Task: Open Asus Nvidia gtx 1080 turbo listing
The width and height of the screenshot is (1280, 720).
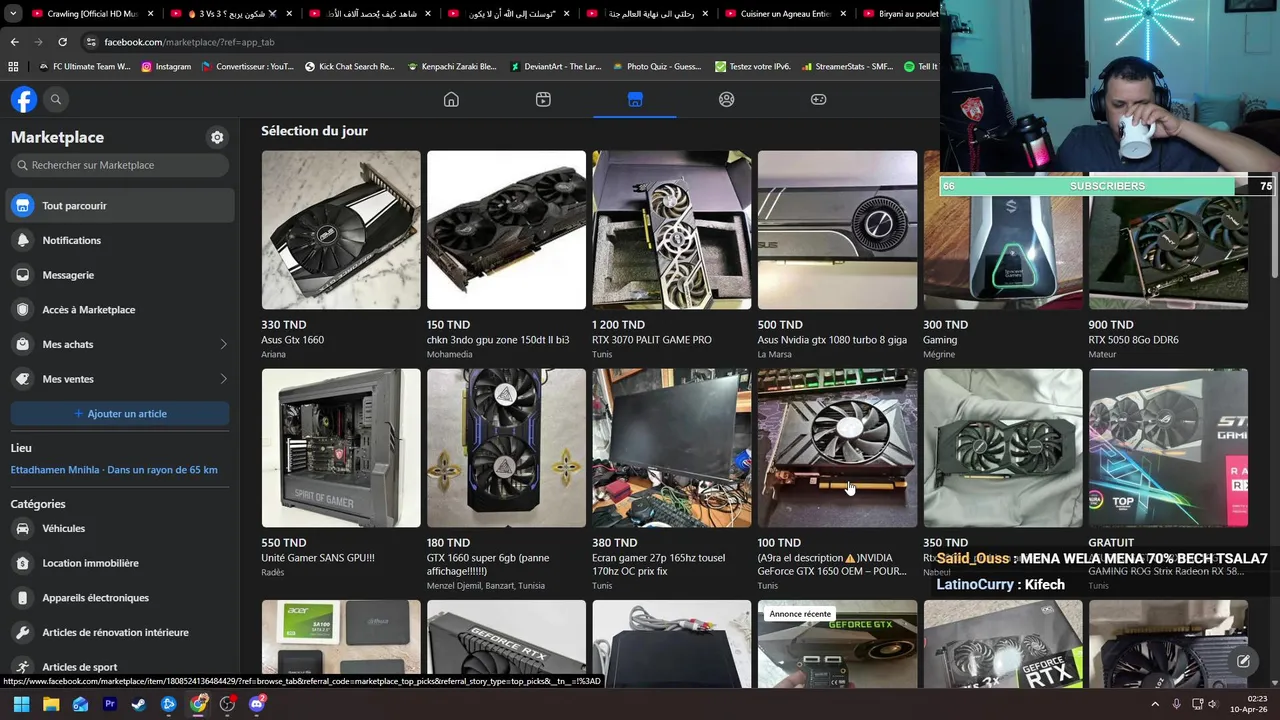Action: click(x=837, y=230)
